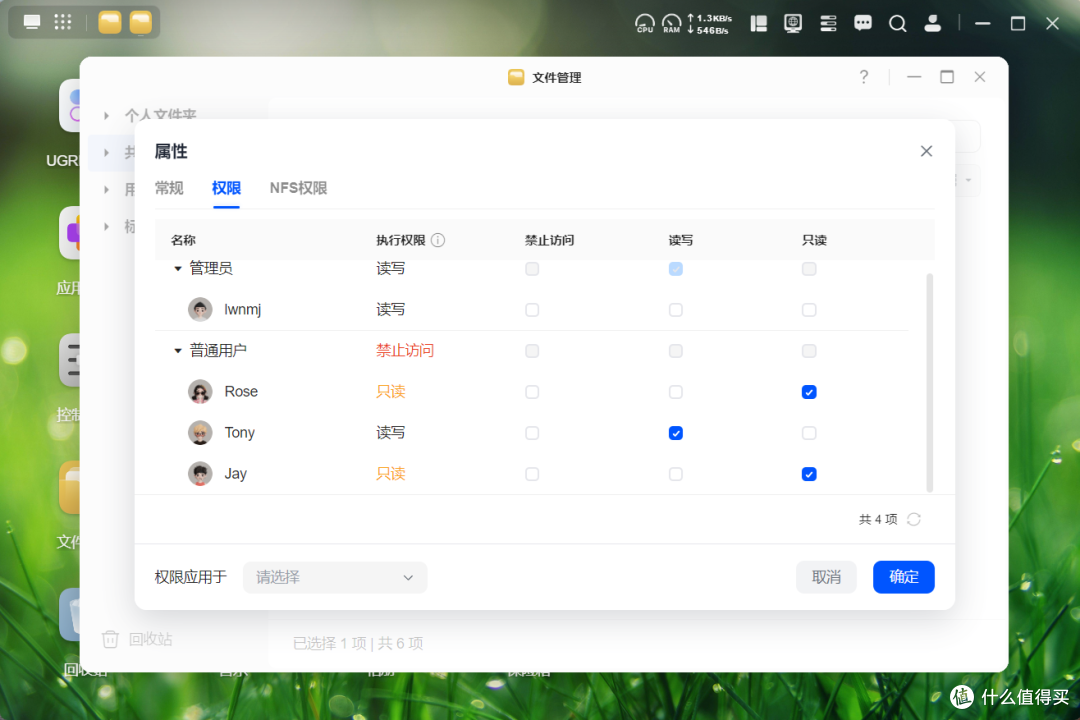This screenshot has height=720, width=1080.
Task: Click the 名称 column header
Action: (x=183, y=240)
